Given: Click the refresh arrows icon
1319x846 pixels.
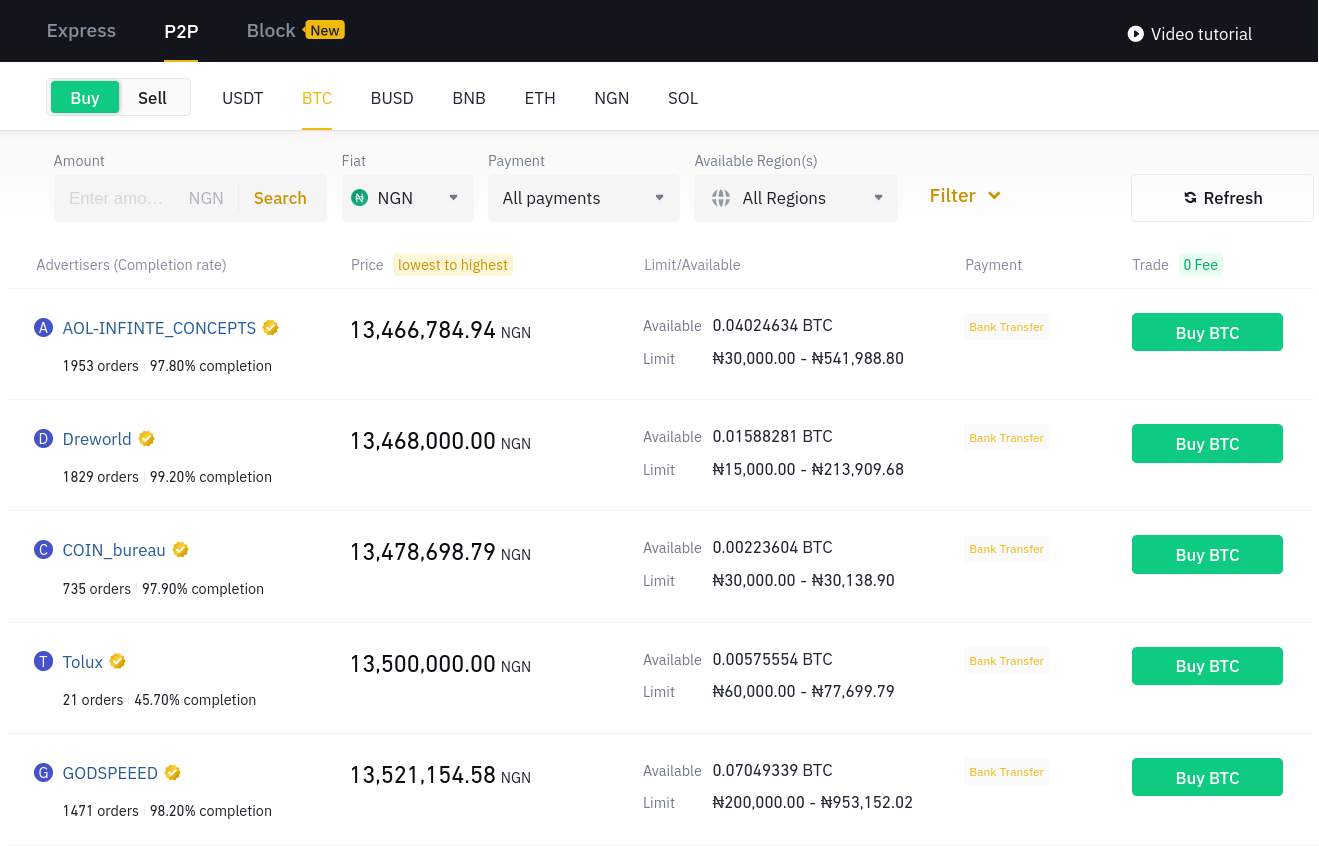Looking at the screenshot, I should click(1190, 198).
